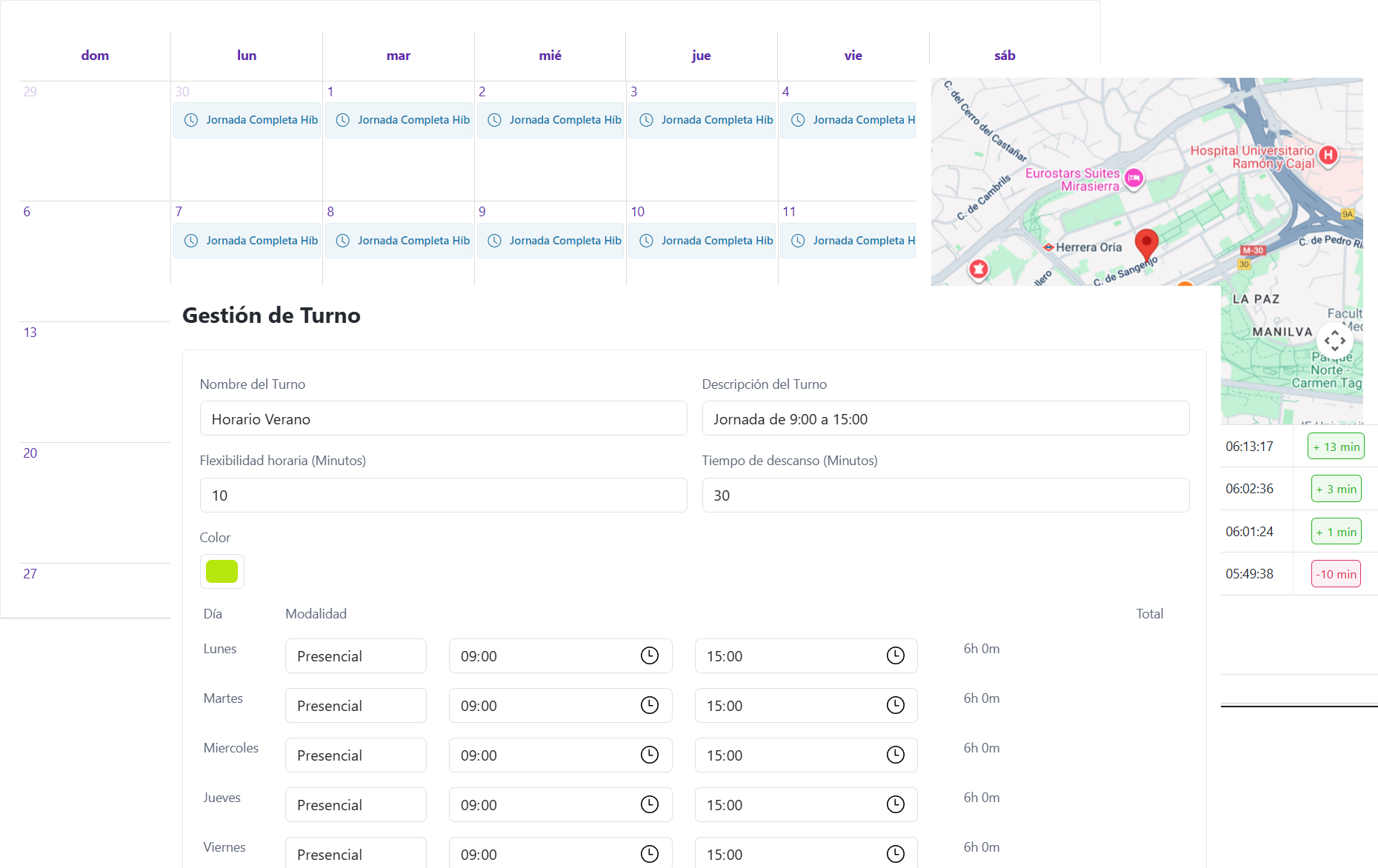Image resolution: width=1378 pixels, height=868 pixels.
Task: Open shift event on day 3
Action: click(702, 120)
